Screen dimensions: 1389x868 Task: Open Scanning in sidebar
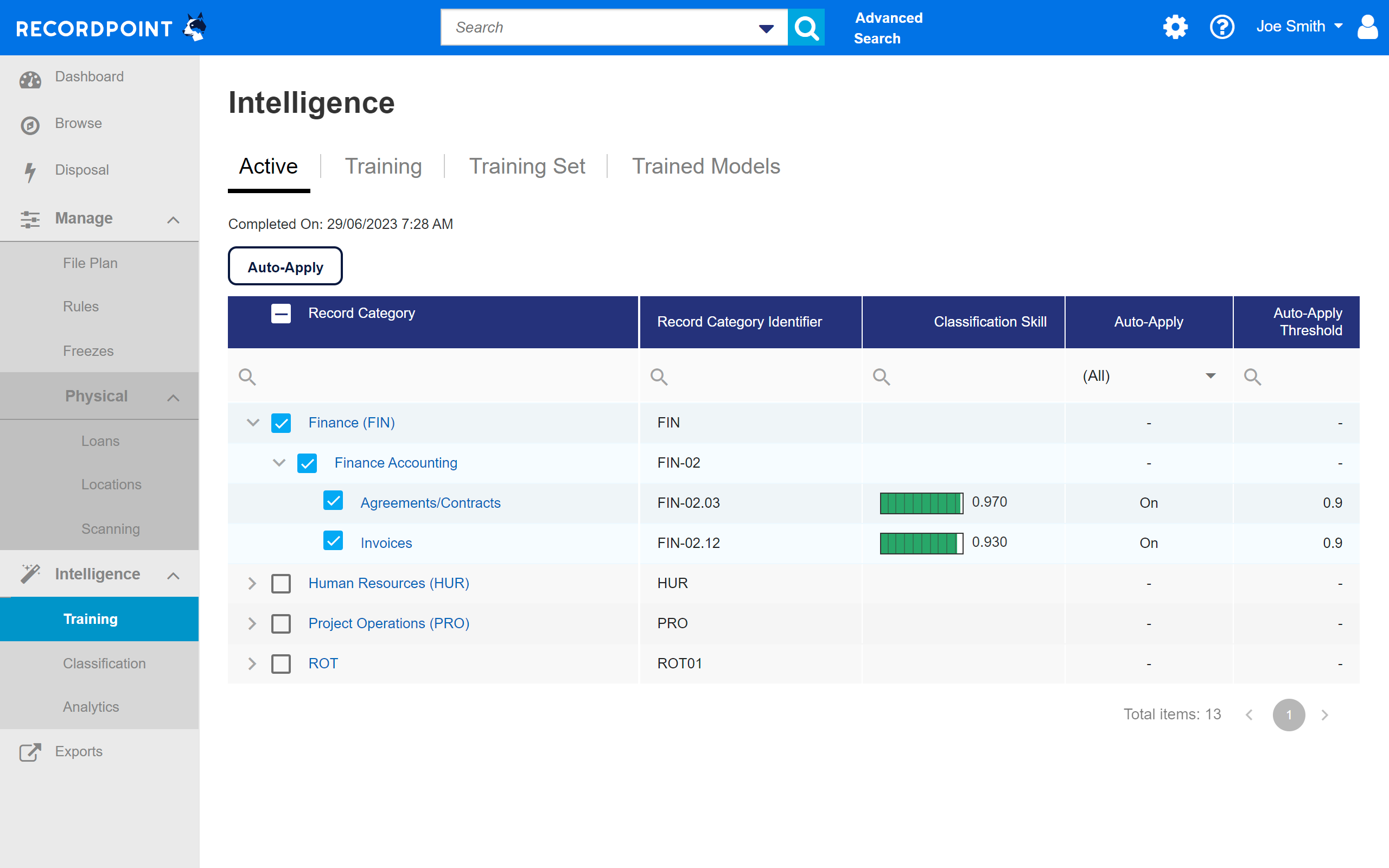[x=111, y=529]
